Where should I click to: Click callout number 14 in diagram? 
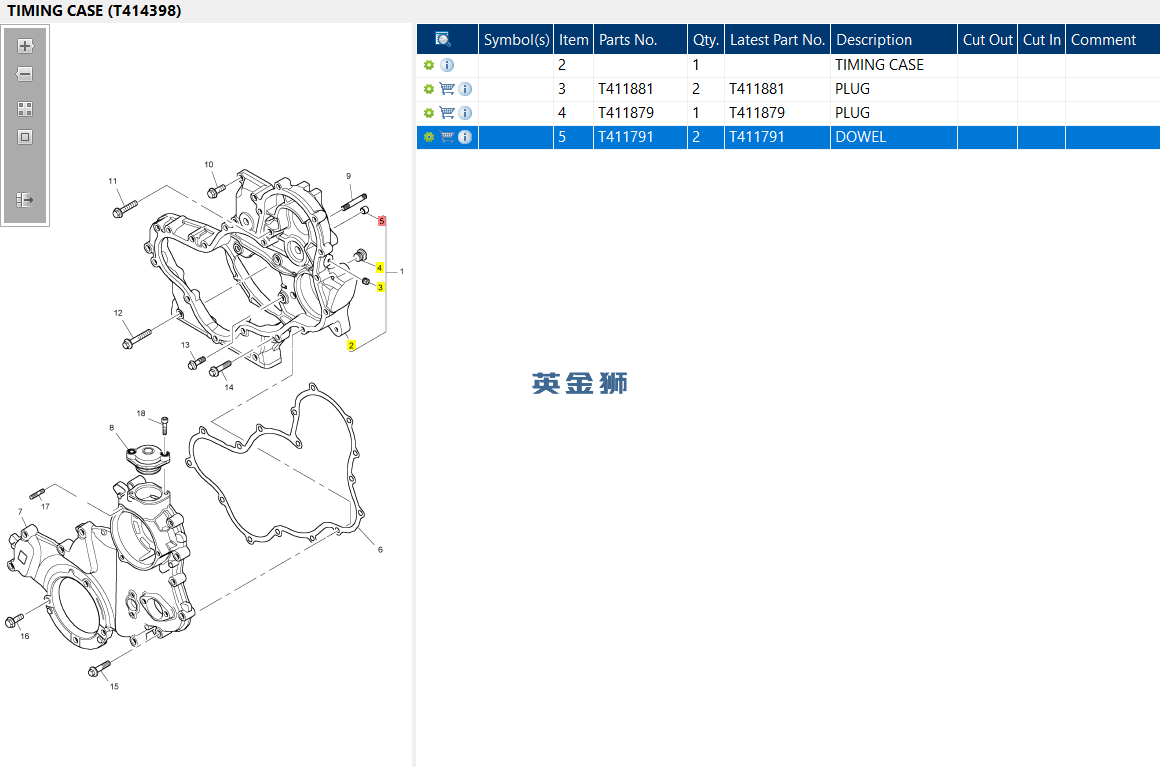229,387
